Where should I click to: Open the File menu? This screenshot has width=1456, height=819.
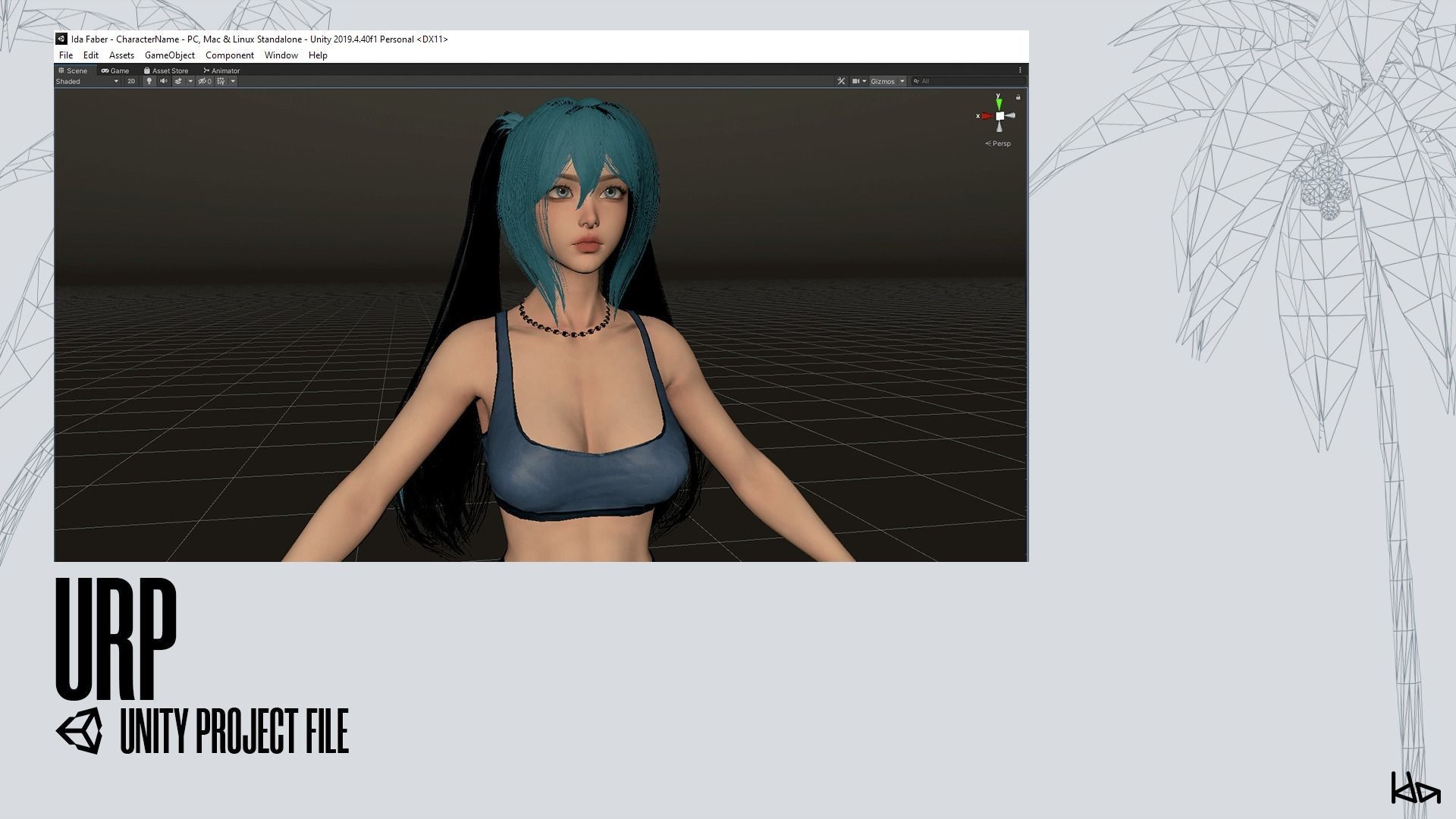(66, 55)
